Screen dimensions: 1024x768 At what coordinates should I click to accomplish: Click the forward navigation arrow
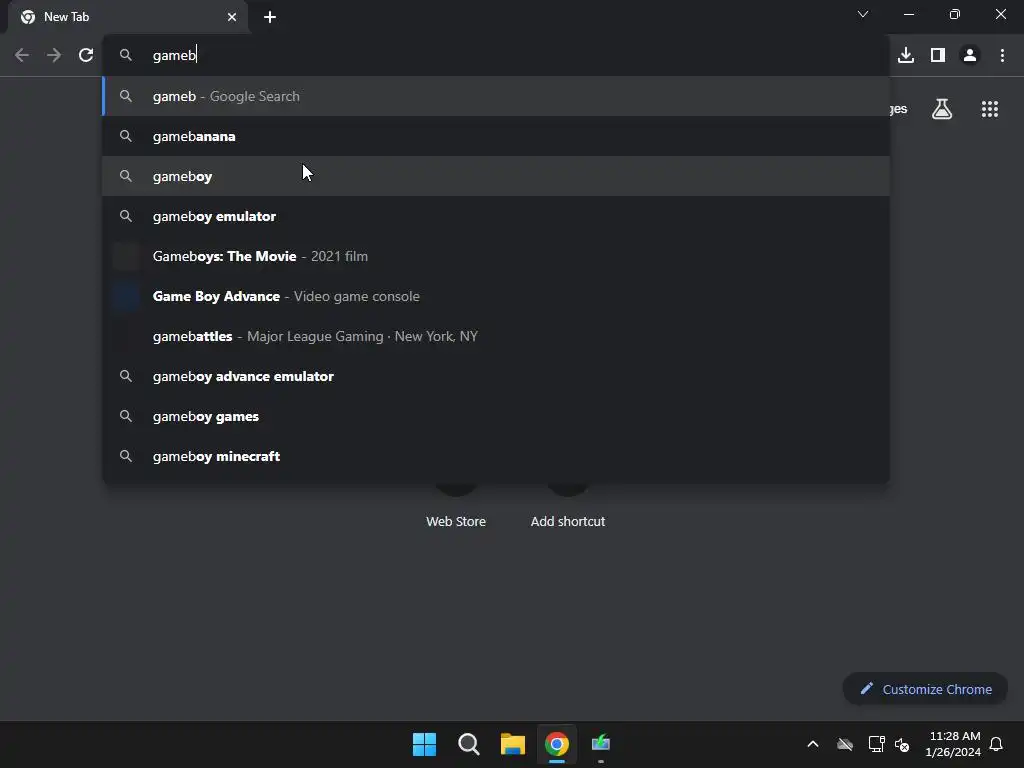tap(54, 56)
